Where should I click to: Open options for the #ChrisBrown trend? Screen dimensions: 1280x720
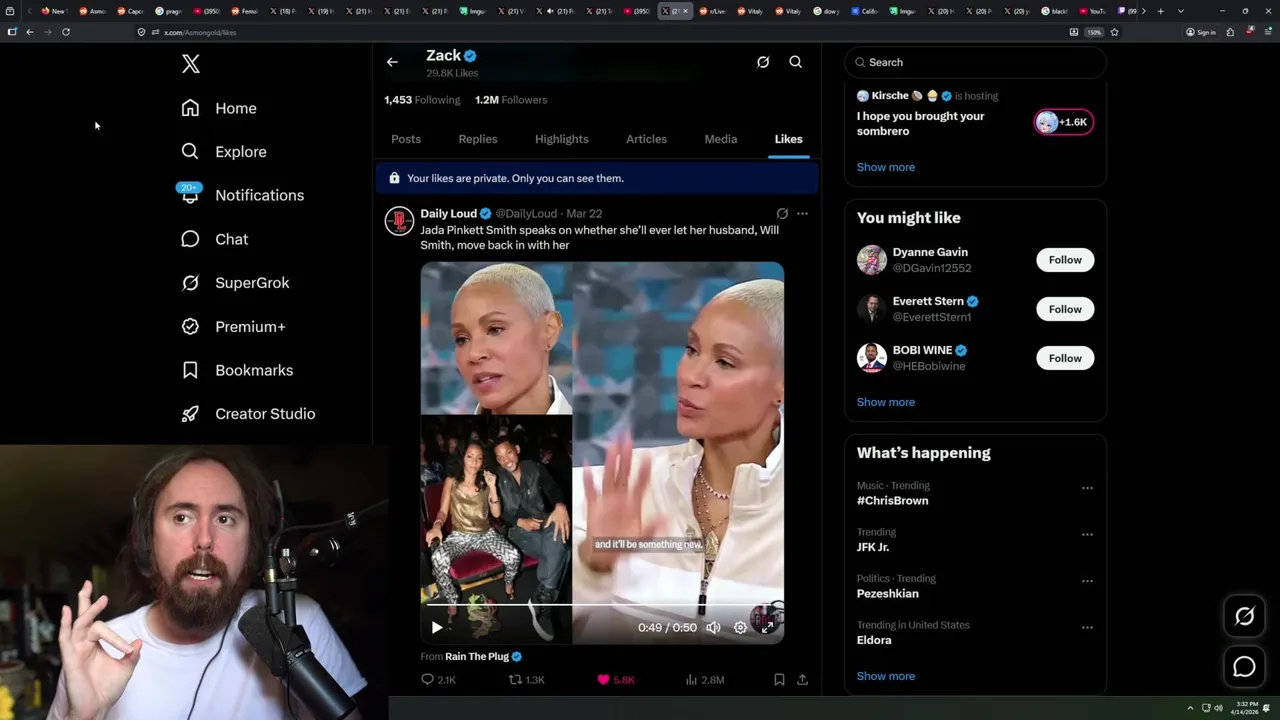[1087, 488]
